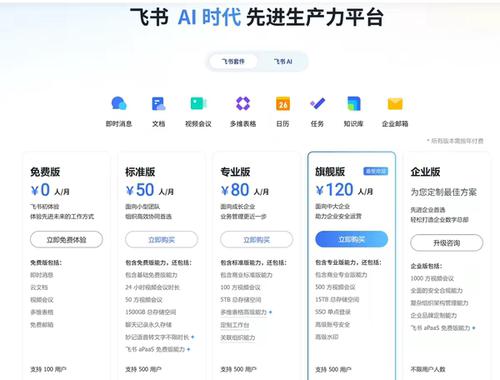Viewport: 500px width, 380px height.
Task: Click 500 方视频会议 text
Action: click(x=335, y=287)
